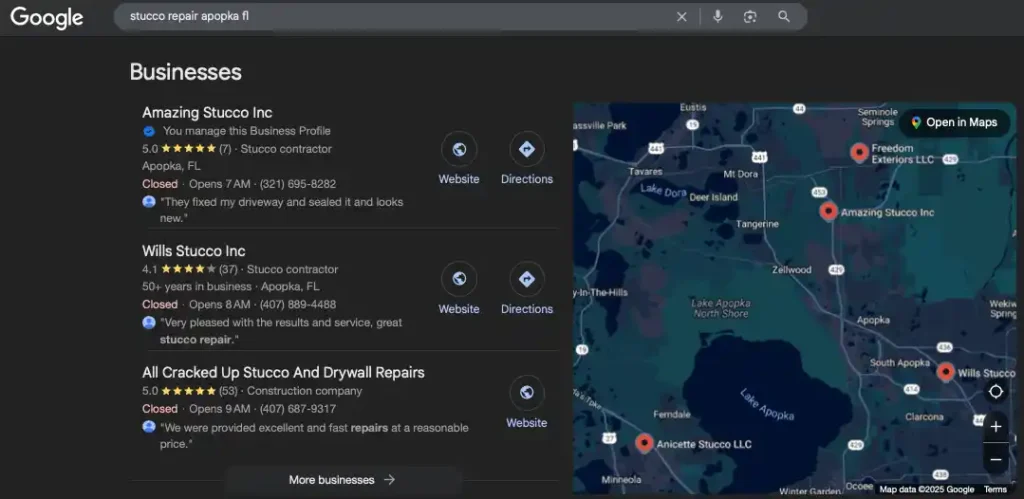Open Wills Stucco Inc website globe icon
Viewport: 1024px width, 499px height.
(x=459, y=280)
